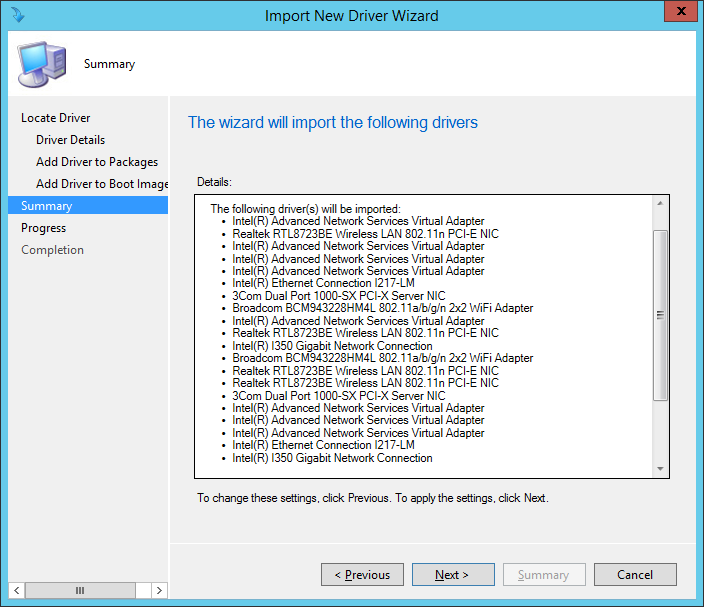Click the 'Details:' label
This screenshot has height=607, width=704.
click(214, 182)
